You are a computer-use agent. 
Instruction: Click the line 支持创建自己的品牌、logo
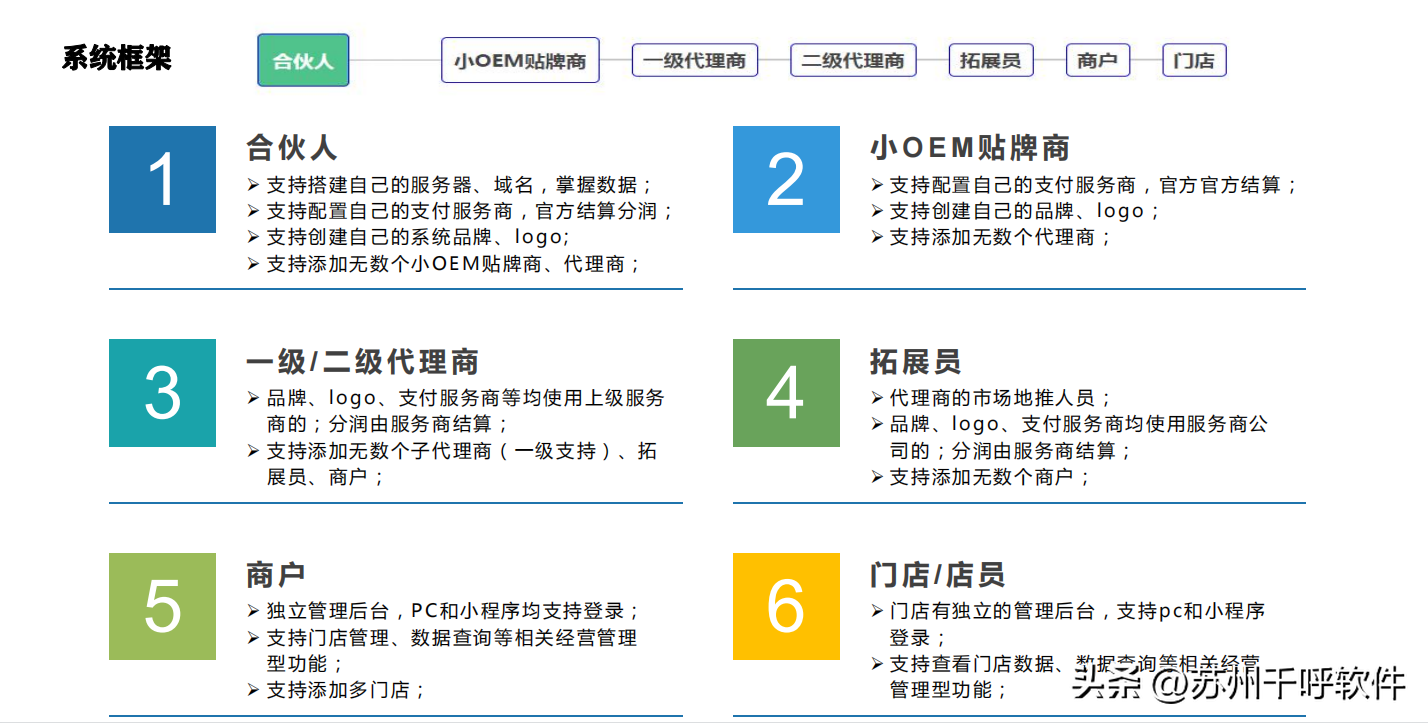1017,211
